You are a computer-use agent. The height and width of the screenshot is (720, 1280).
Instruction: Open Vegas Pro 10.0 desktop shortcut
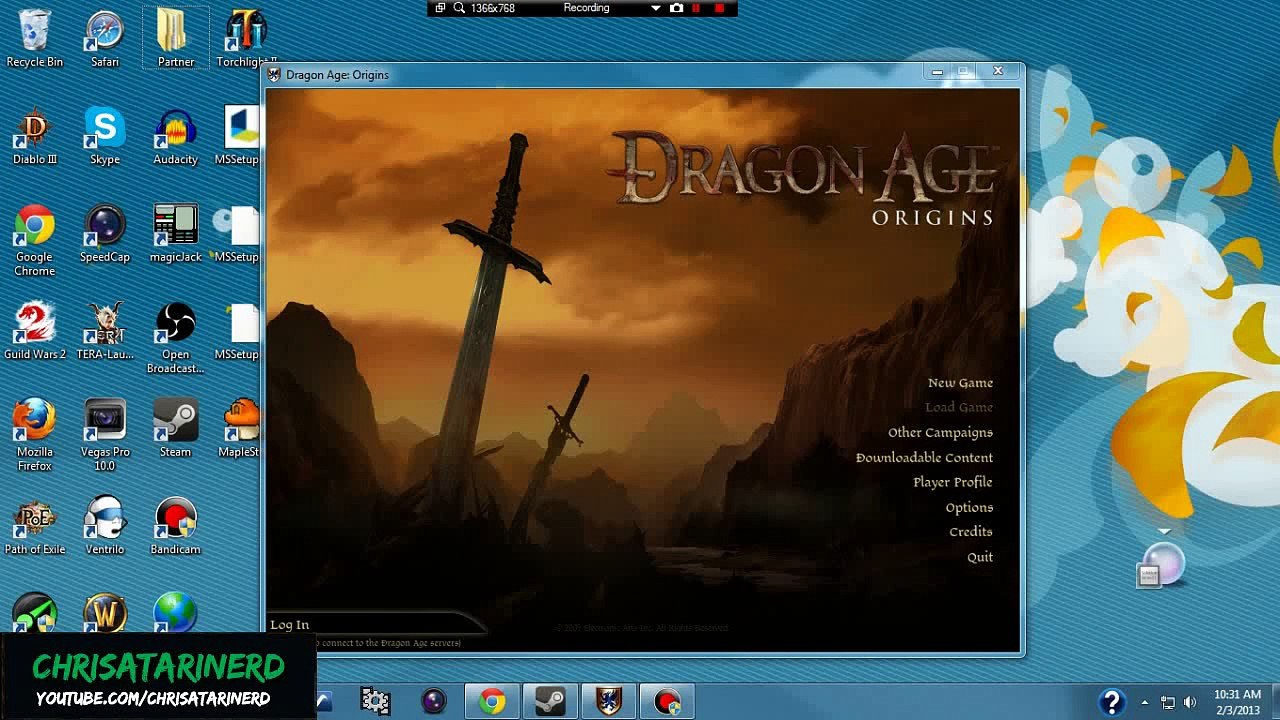[x=105, y=436]
